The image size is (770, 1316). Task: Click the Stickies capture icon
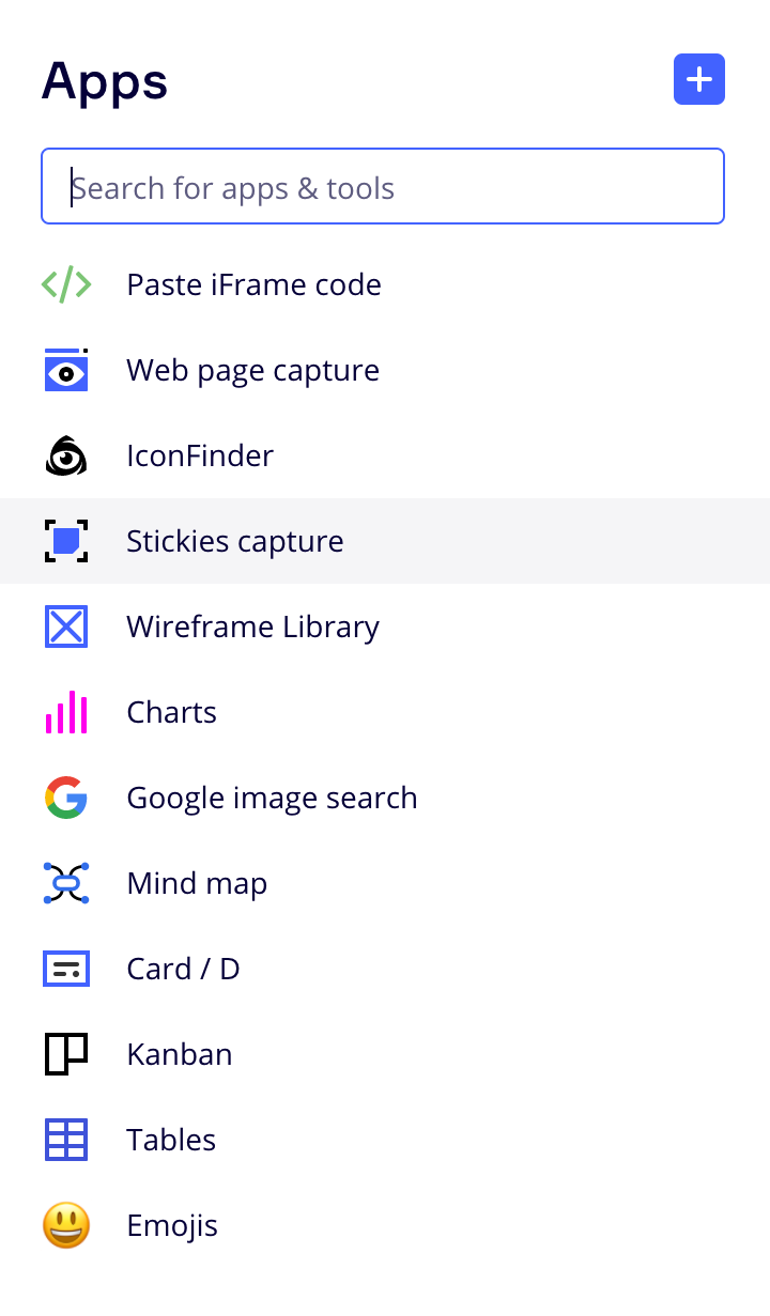click(66, 541)
